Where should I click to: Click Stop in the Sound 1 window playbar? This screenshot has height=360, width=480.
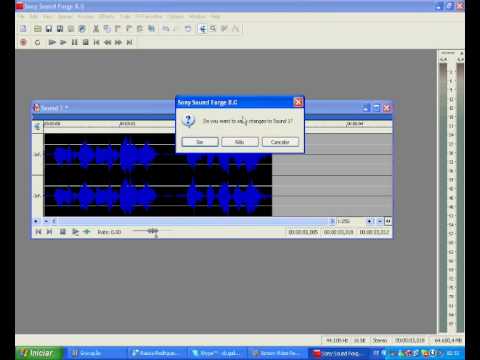62,232
